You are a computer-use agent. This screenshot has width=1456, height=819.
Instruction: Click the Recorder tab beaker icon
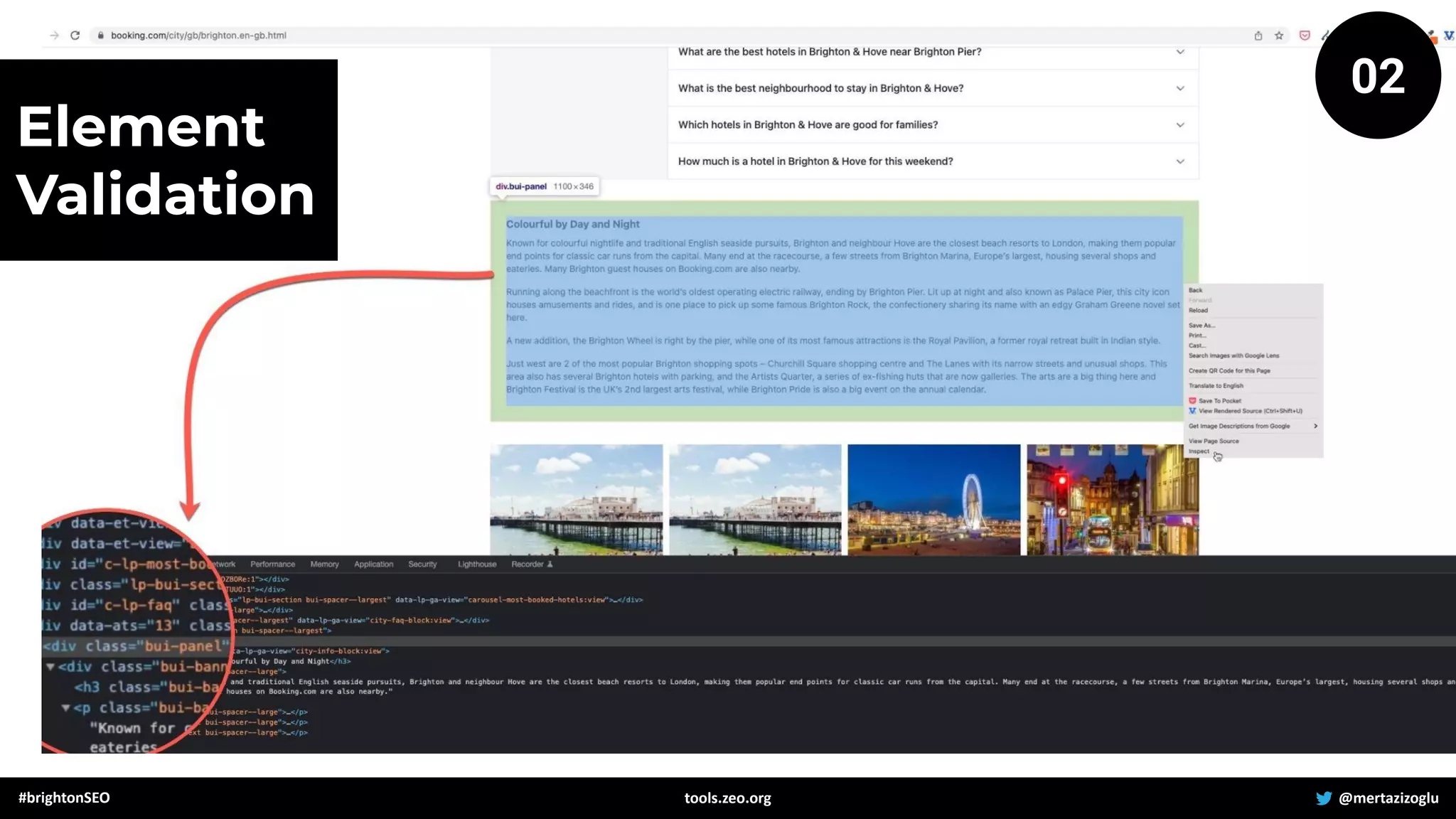[550, 564]
